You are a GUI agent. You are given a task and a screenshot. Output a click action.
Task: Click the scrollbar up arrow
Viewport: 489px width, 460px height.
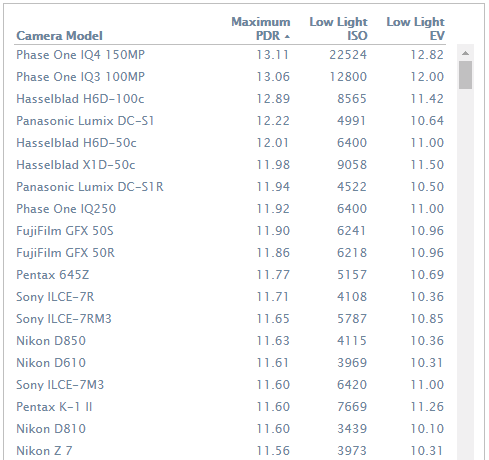(x=465, y=53)
